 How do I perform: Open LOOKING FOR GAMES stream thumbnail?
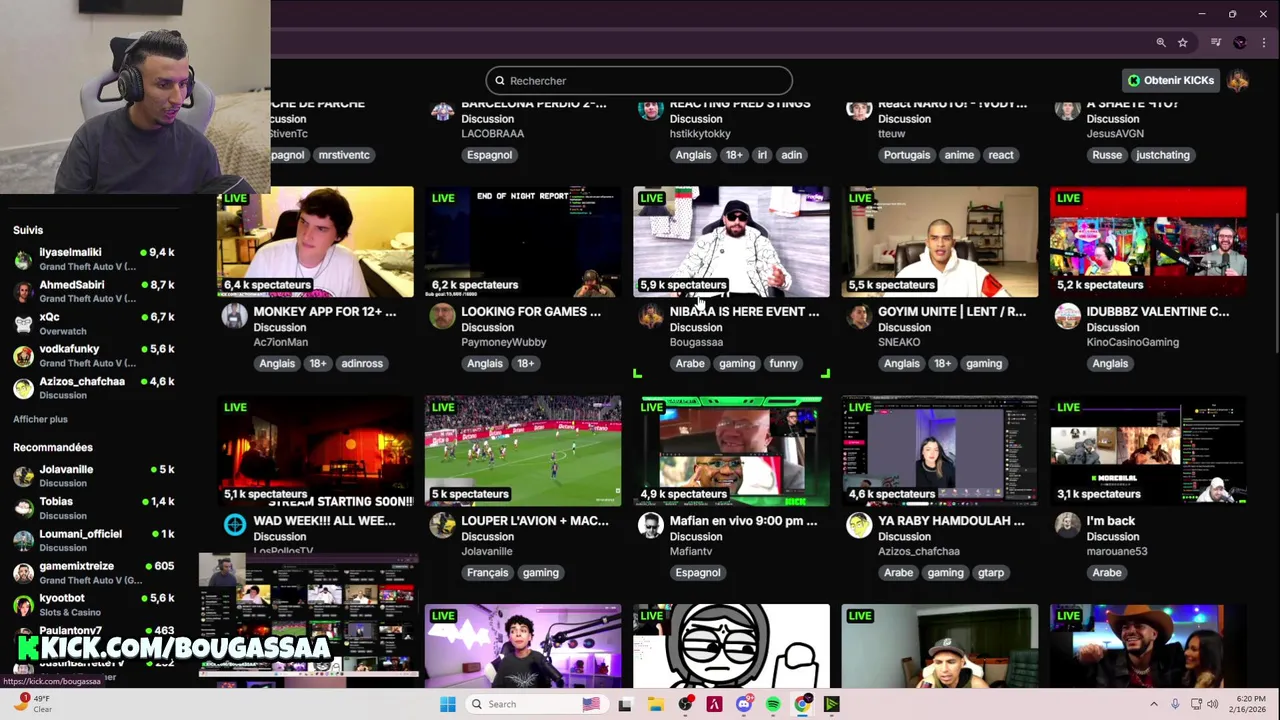pos(523,242)
